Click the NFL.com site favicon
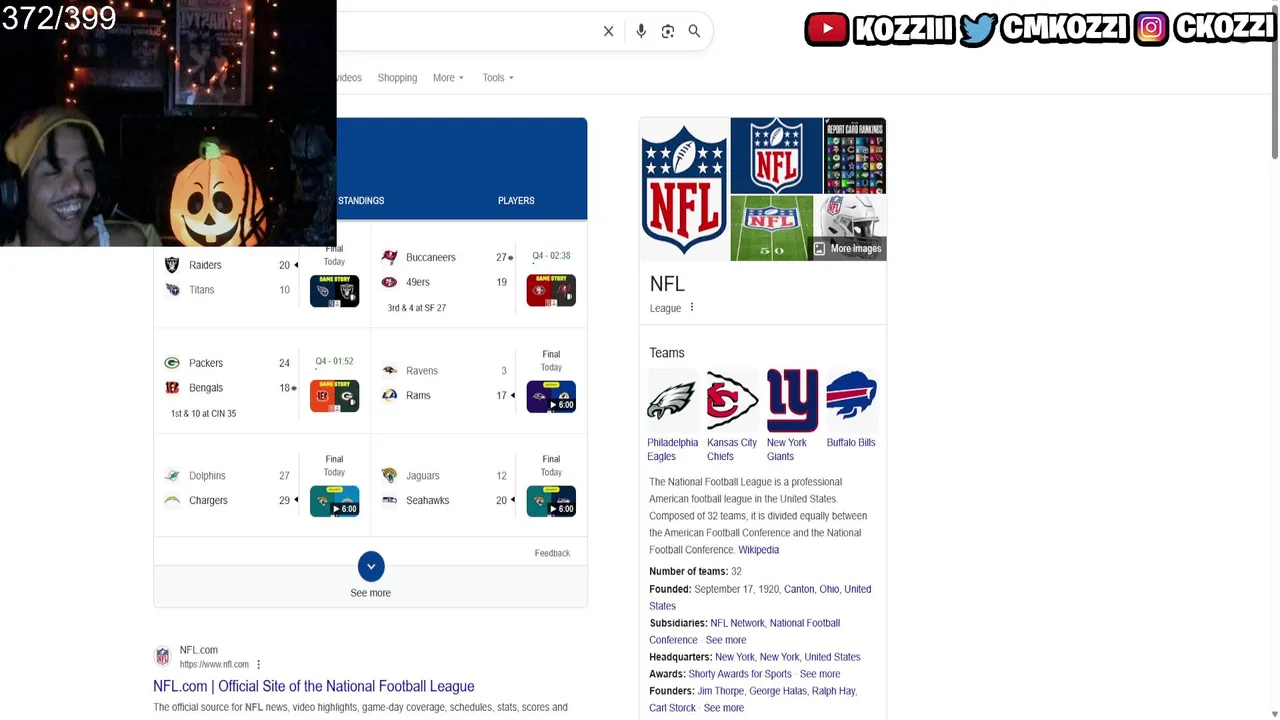Screen dimensions: 1280x720 pyautogui.click(x=162, y=657)
